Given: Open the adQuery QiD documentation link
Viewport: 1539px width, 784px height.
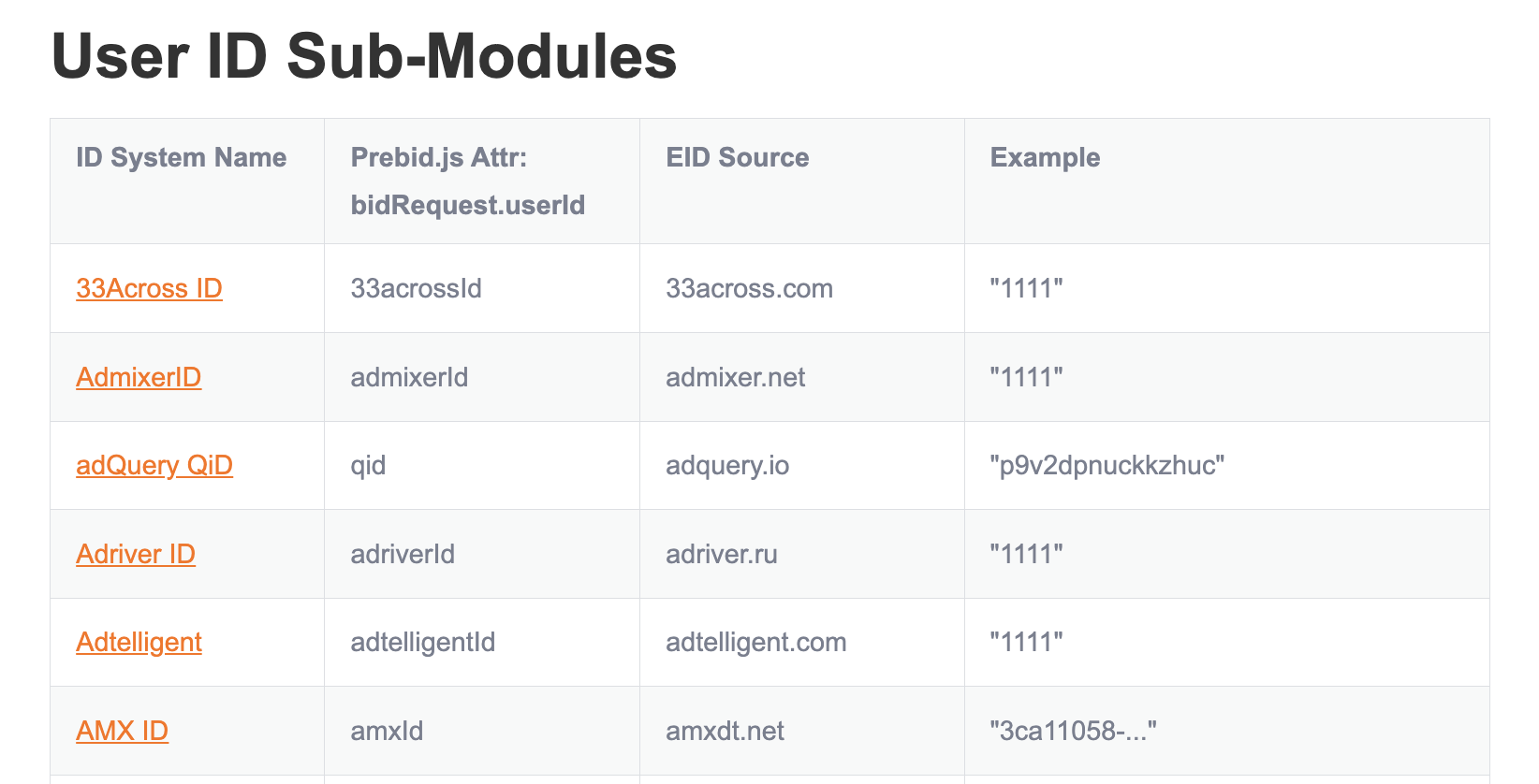Looking at the screenshot, I should tap(154, 465).
